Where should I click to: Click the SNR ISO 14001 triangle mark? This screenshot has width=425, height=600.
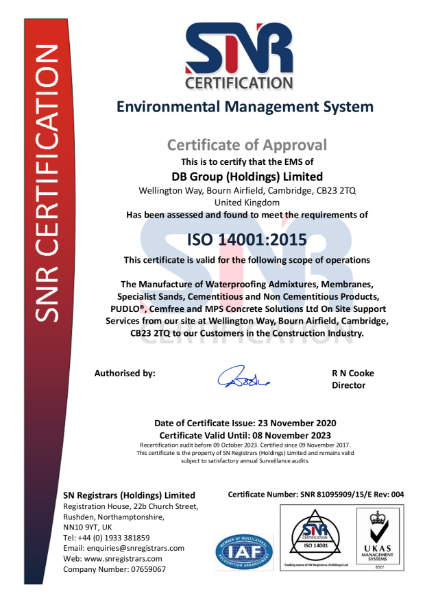[x=315, y=537]
